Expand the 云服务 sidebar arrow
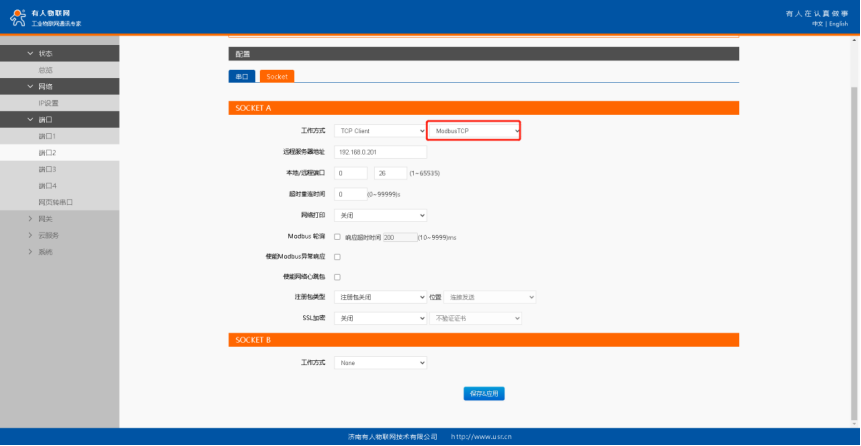This screenshot has height=446, width=861. tap(30, 235)
